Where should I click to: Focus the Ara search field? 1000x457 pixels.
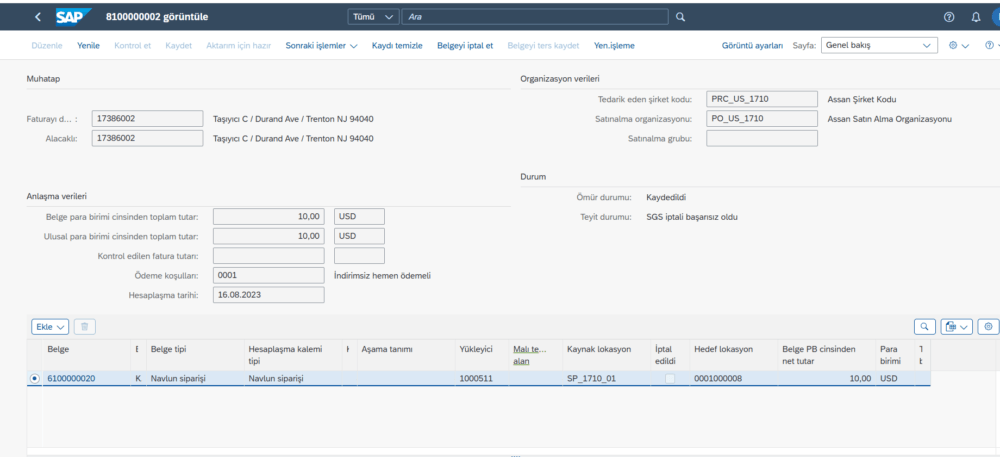click(535, 17)
